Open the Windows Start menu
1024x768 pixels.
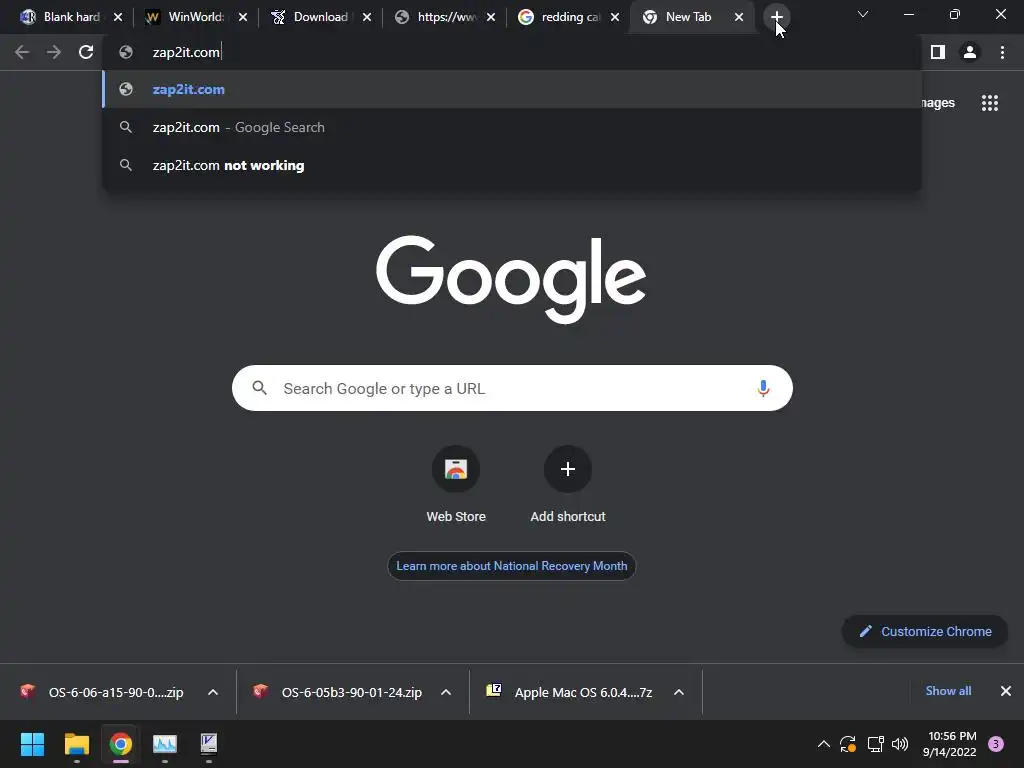[32, 744]
